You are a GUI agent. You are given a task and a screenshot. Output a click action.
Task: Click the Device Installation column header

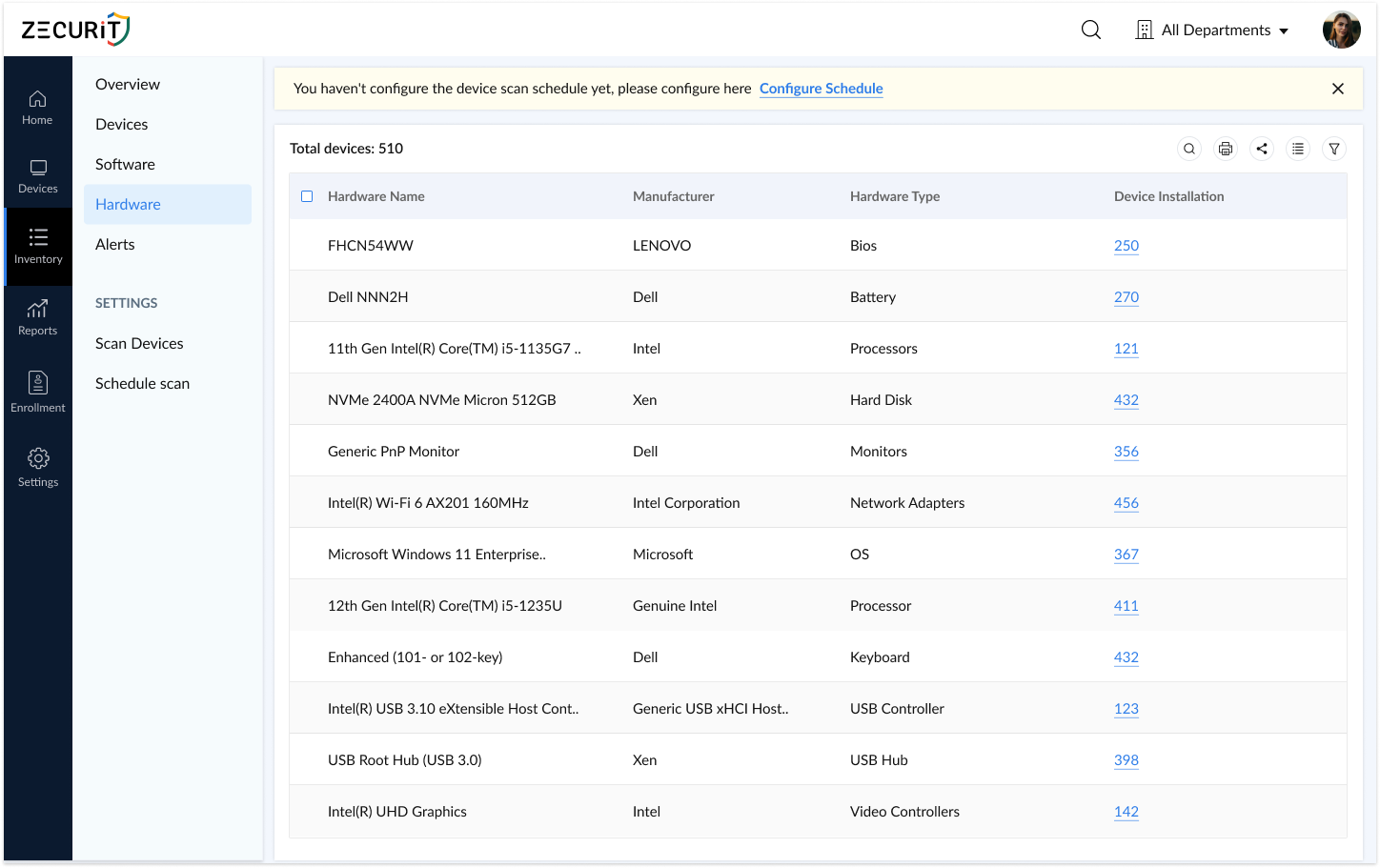click(1168, 196)
